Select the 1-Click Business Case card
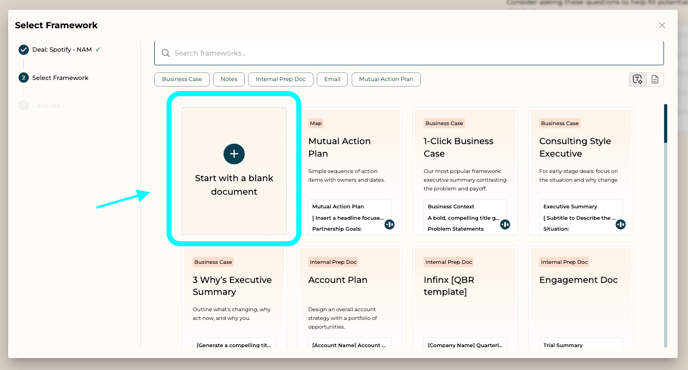Screen dimensions: 688x370 (465, 171)
